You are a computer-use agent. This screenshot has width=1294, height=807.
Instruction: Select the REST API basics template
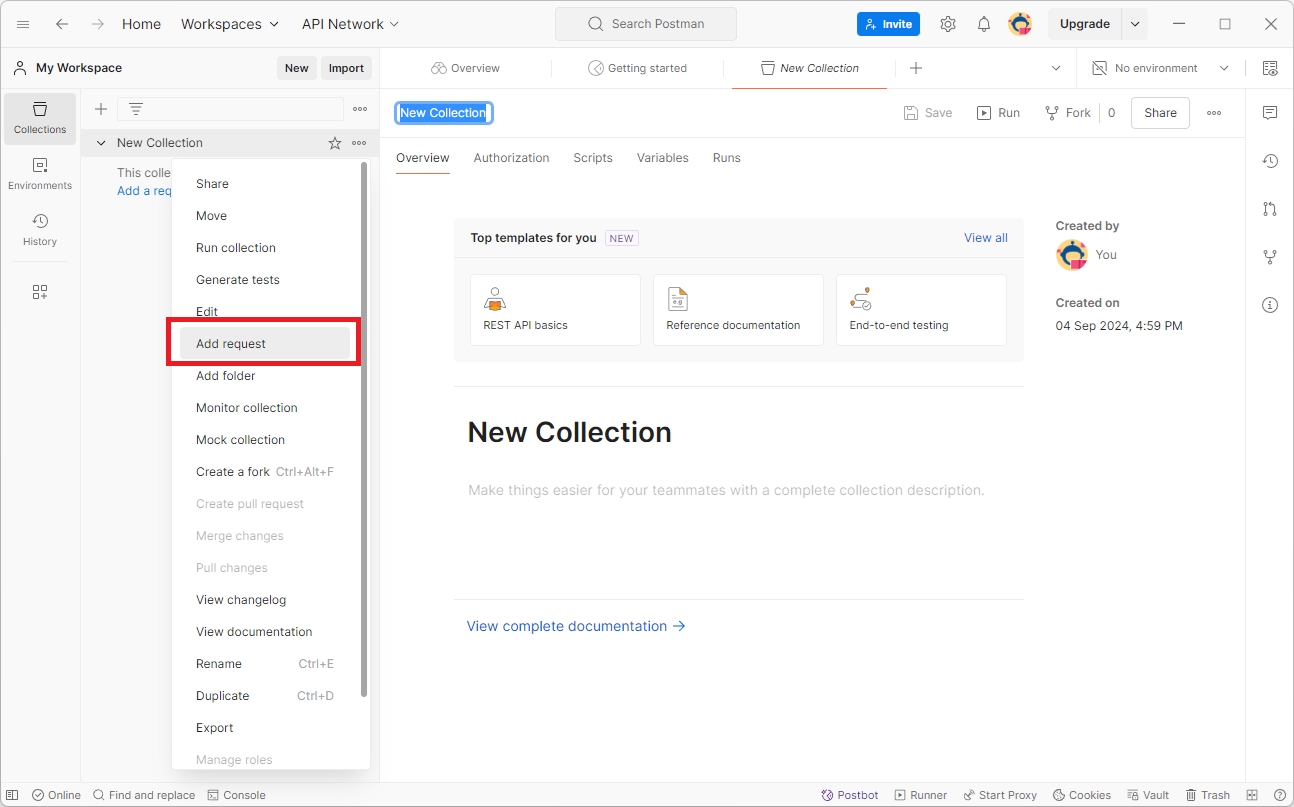(555, 310)
